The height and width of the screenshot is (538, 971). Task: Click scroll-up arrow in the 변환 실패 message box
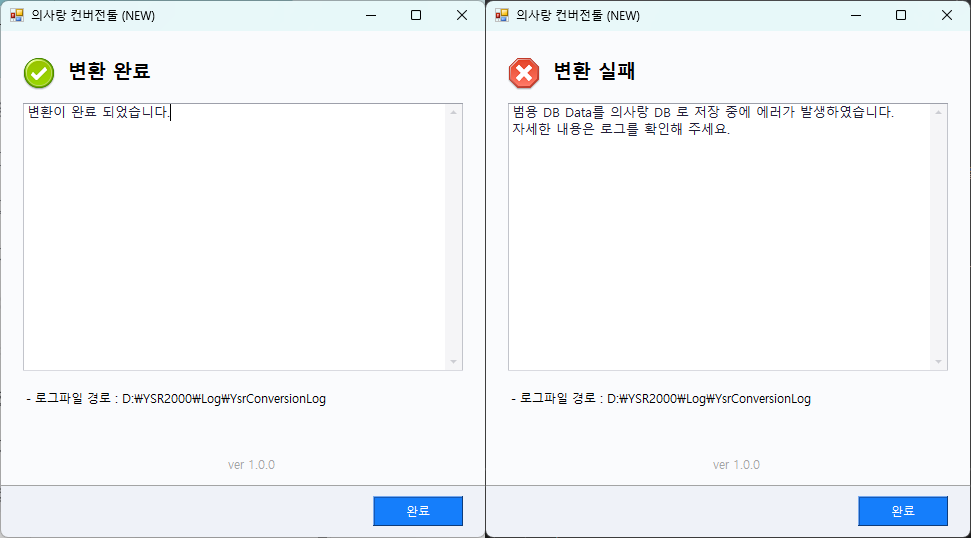939,112
